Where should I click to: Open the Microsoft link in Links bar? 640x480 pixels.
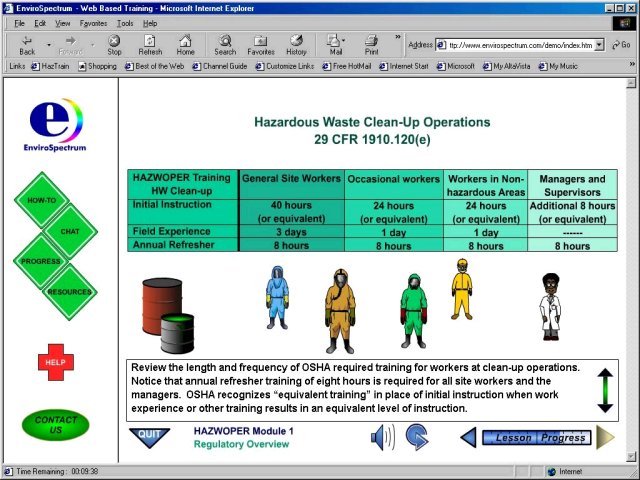[x=456, y=66]
